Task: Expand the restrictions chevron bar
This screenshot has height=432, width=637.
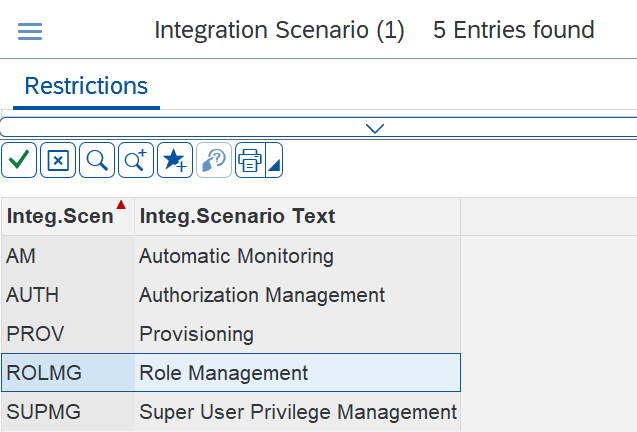Action: point(375,128)
